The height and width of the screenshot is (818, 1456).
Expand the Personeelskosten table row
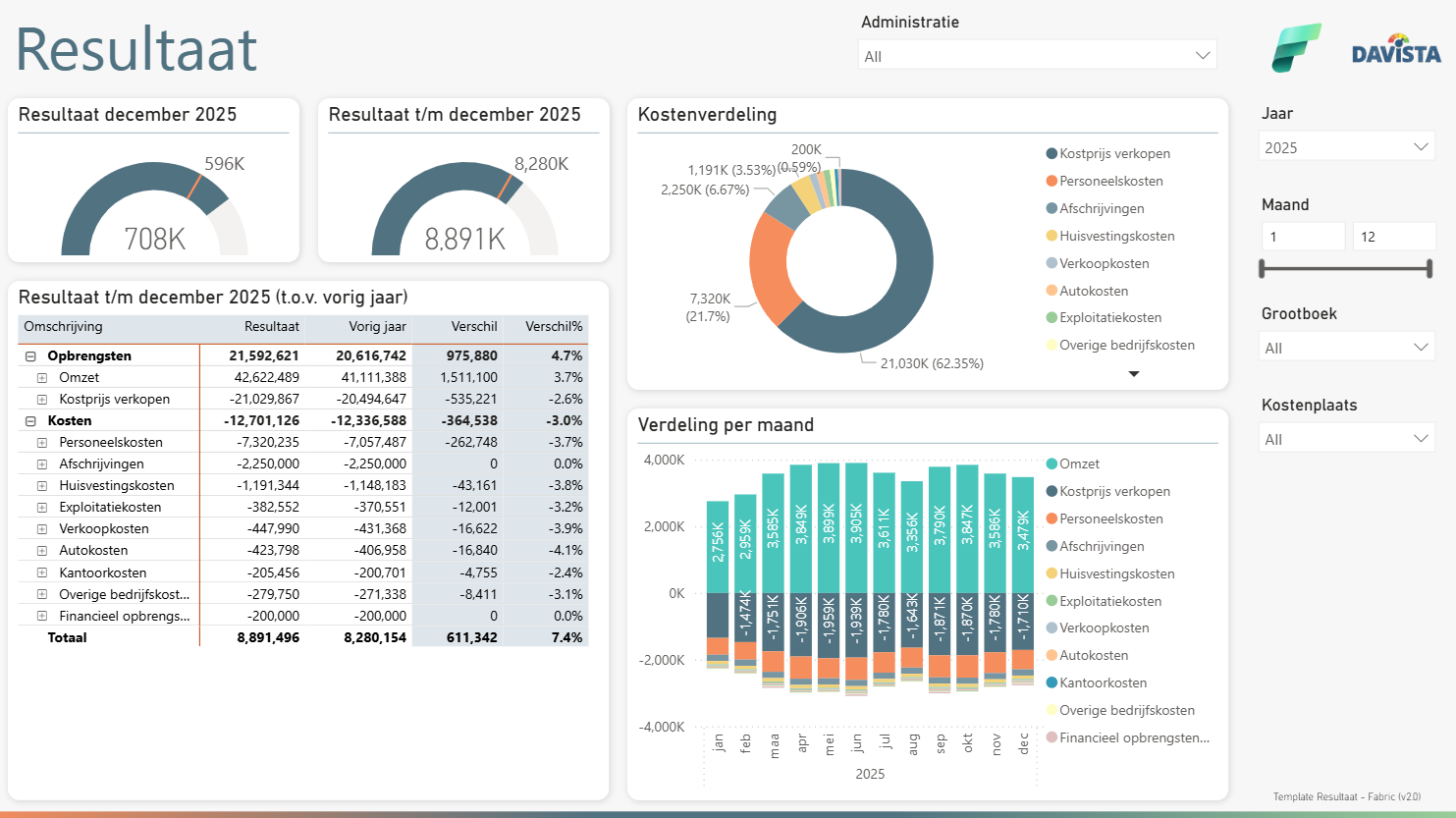[42, 443]
